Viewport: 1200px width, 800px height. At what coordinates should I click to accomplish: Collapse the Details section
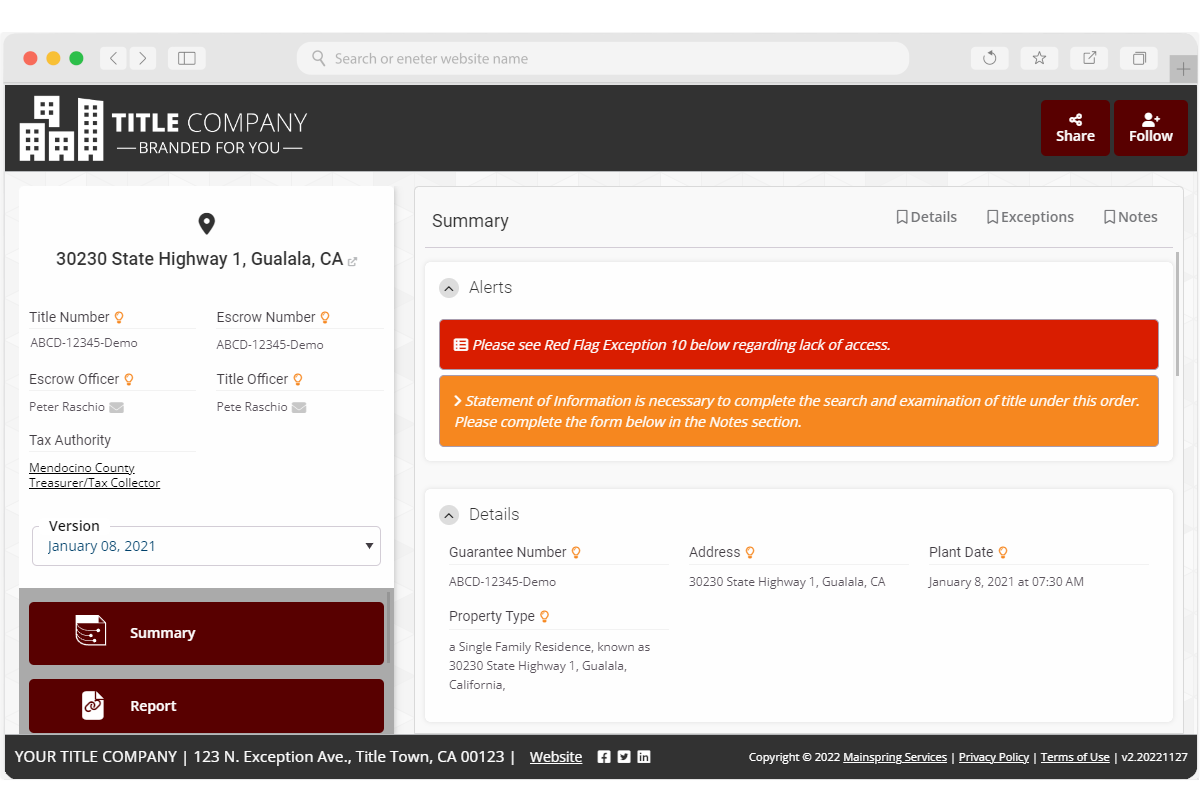click(x=449, y=515)
